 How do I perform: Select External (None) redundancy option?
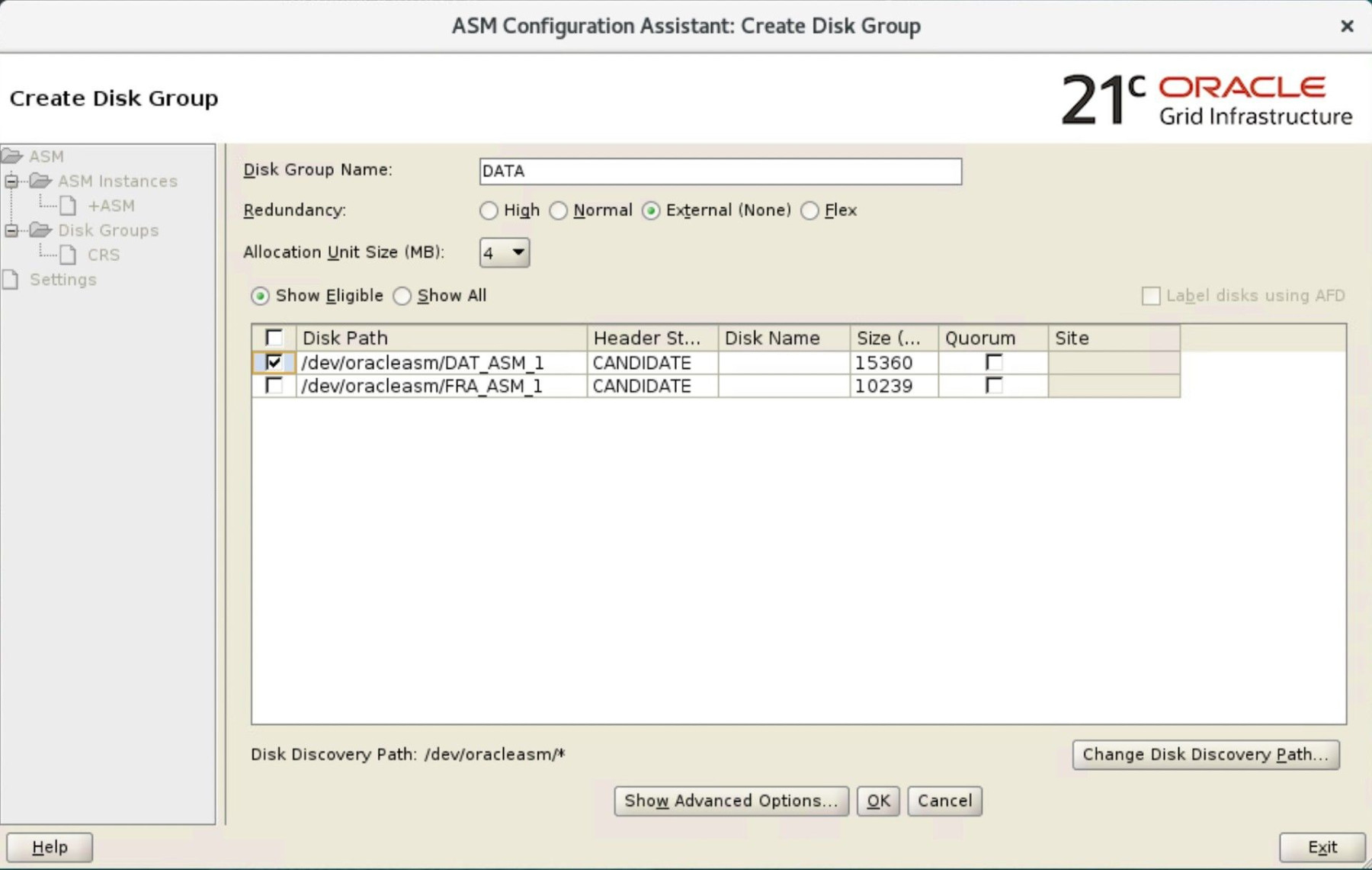(x=651, y=210)
